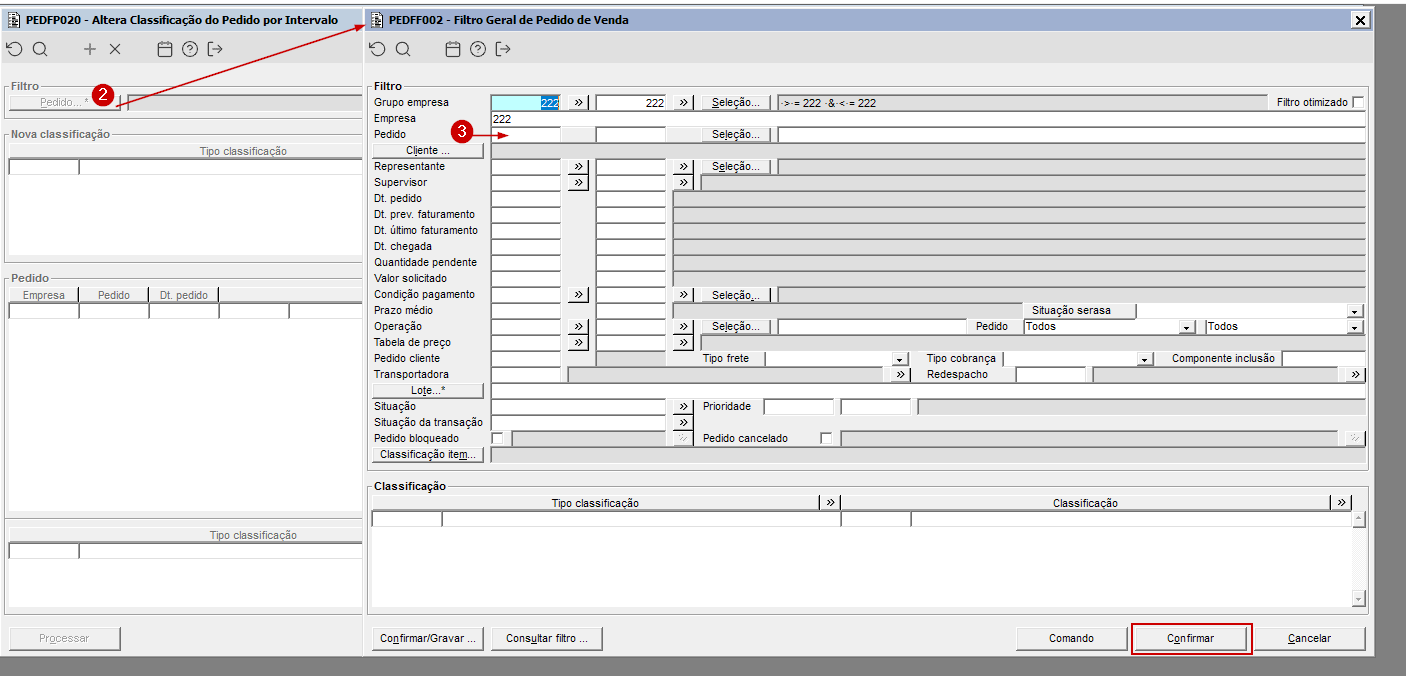Click arrow button beside Classificação column header

click(x=1341, y=502)
